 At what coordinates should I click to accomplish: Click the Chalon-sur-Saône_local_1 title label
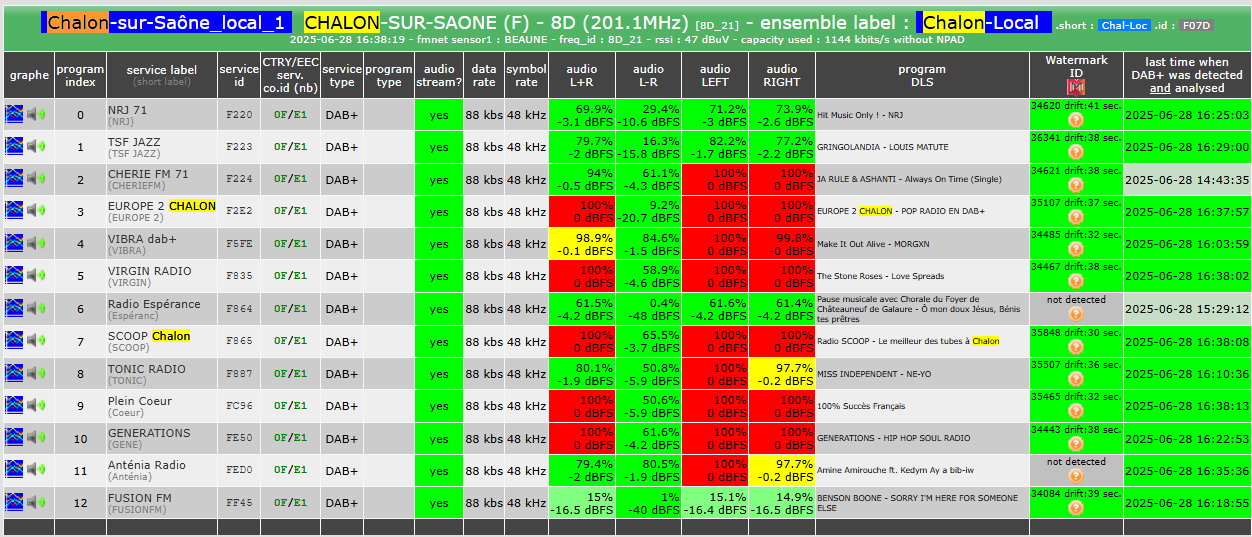(x=166, y=22)
